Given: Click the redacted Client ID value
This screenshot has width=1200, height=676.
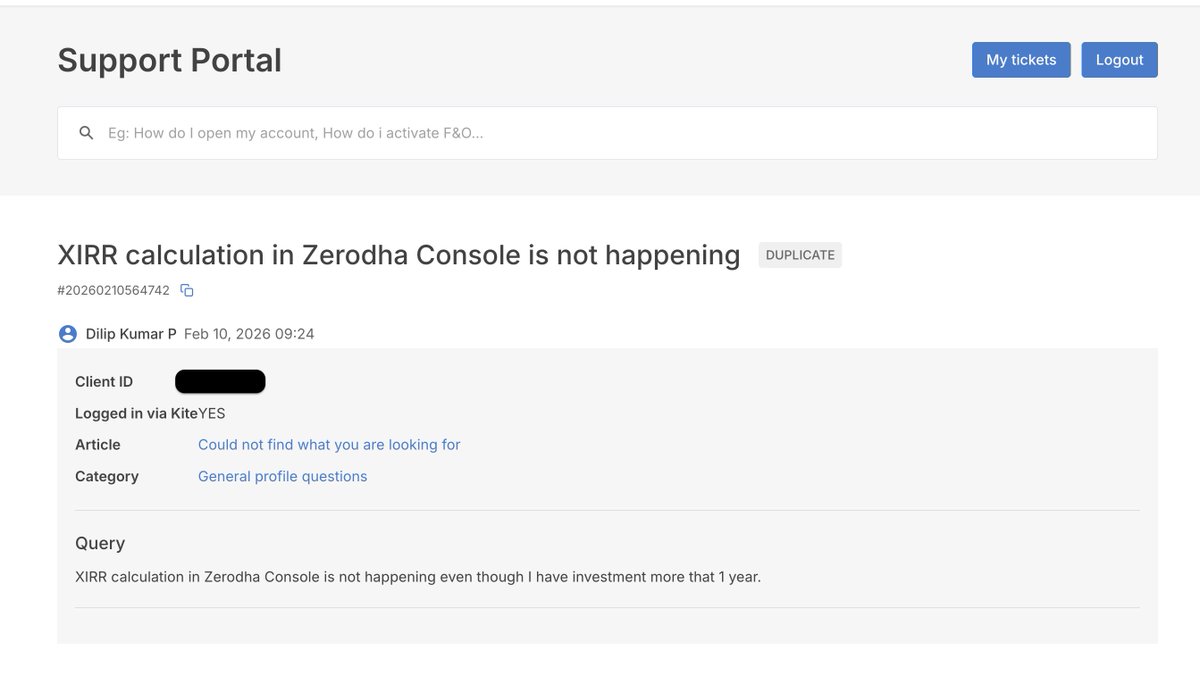Looking at the screenshot, I should pos(220,381).
